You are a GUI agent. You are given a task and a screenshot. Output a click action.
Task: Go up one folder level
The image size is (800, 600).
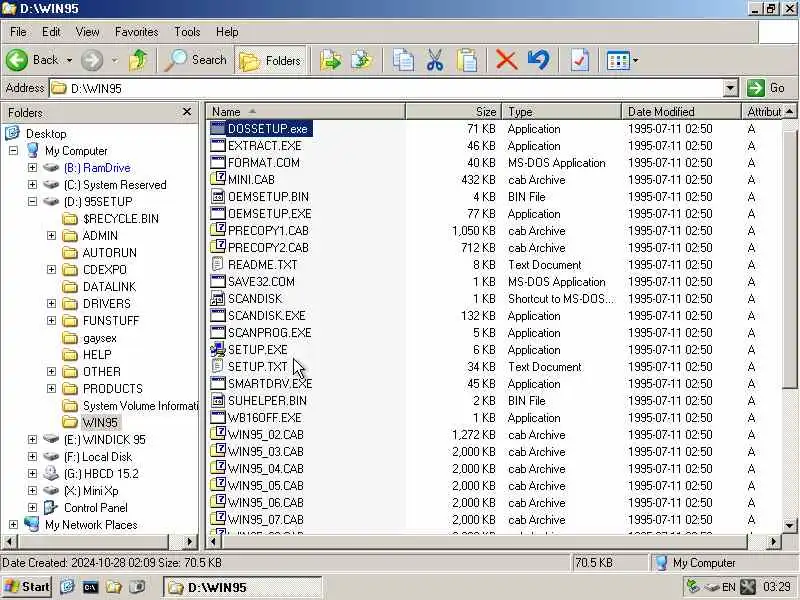click(x=138, y=60)
